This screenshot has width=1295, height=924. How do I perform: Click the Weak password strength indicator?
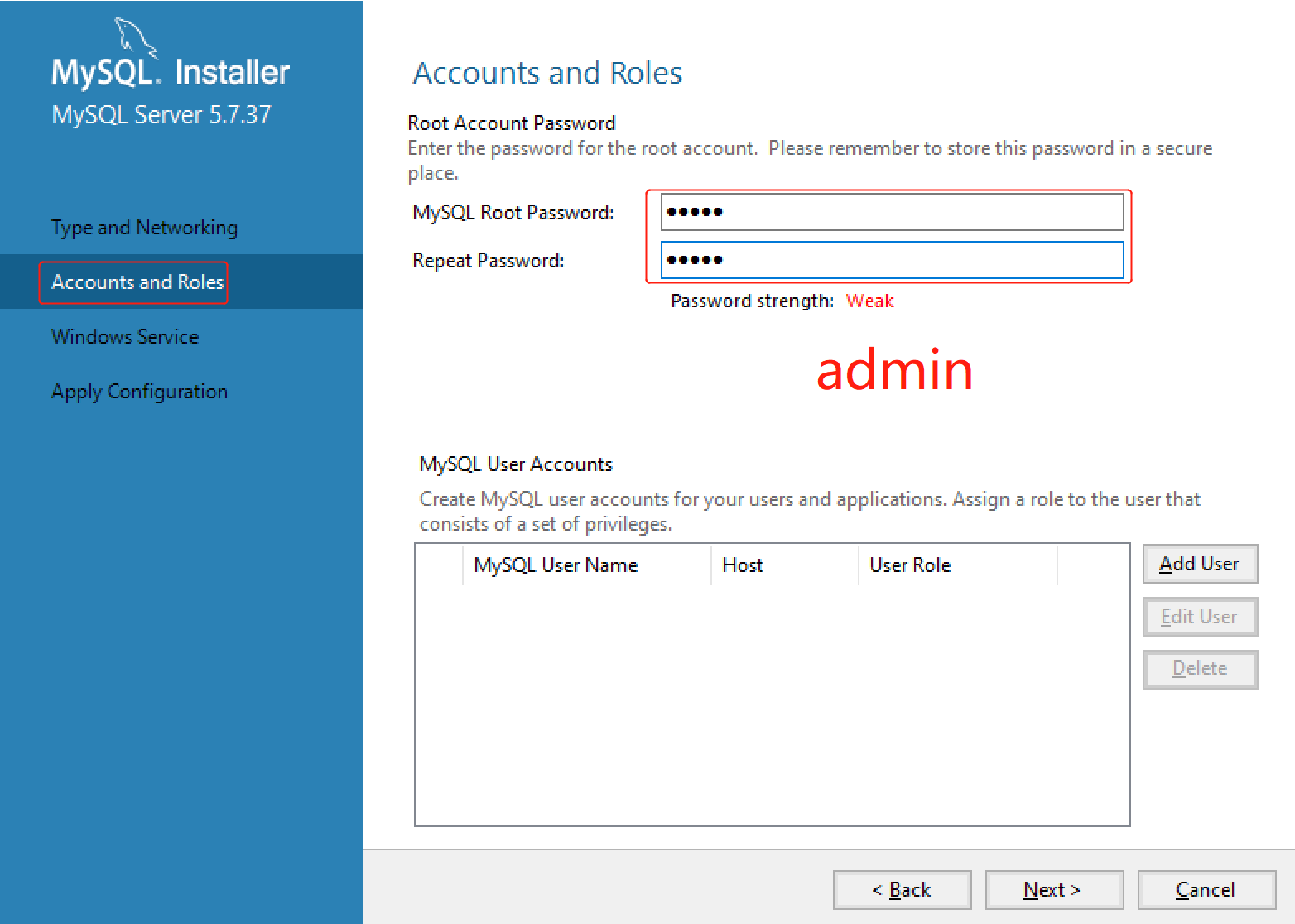coord(869,301)
